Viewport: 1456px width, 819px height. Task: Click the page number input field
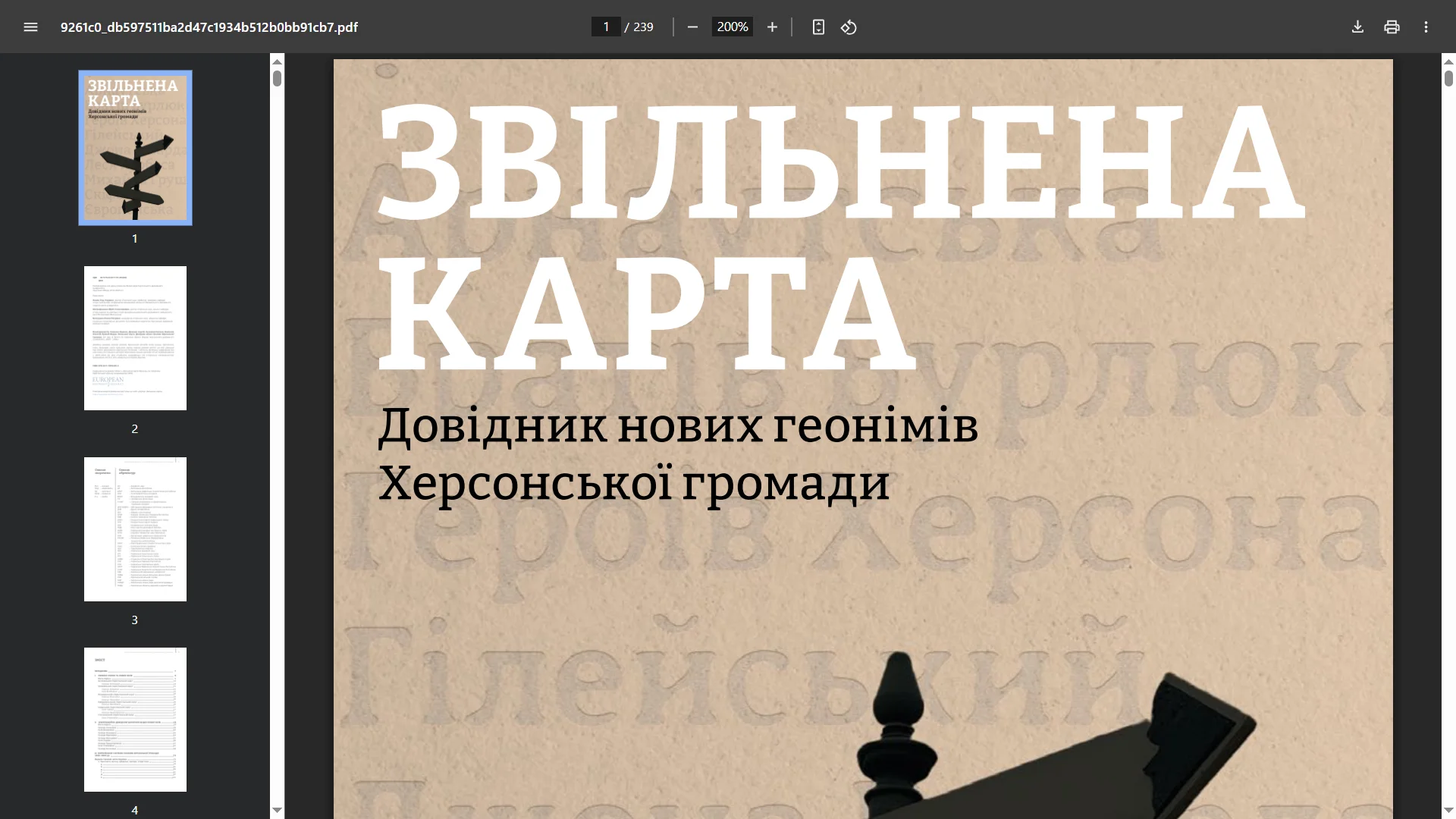coord(606,27)
